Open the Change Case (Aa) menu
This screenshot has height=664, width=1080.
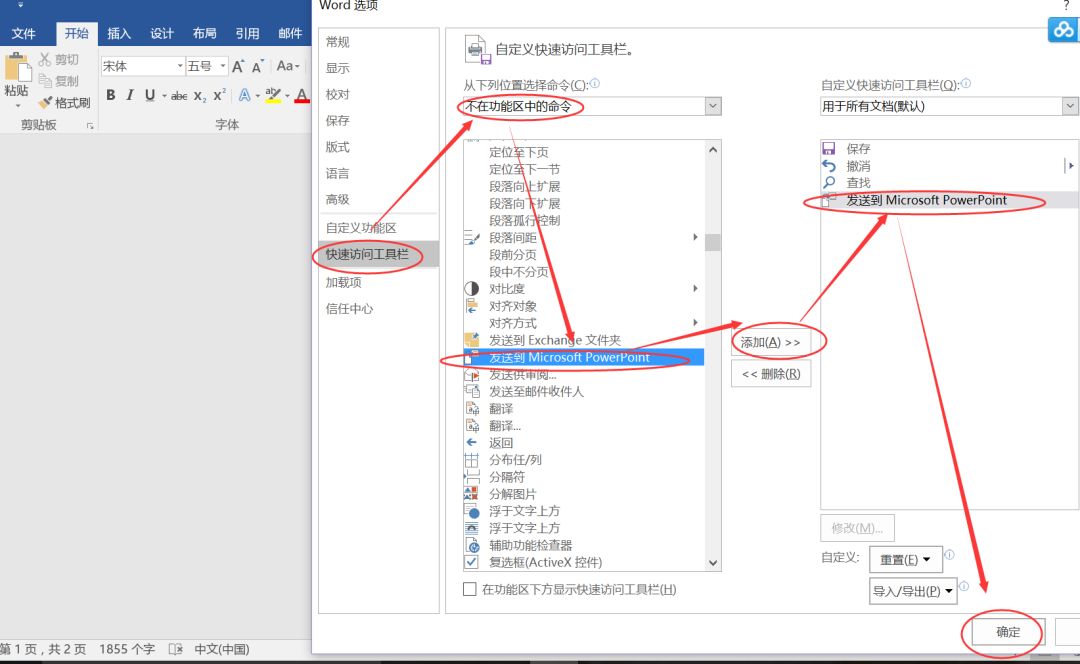pyautogui.click(x=288, y=66)
